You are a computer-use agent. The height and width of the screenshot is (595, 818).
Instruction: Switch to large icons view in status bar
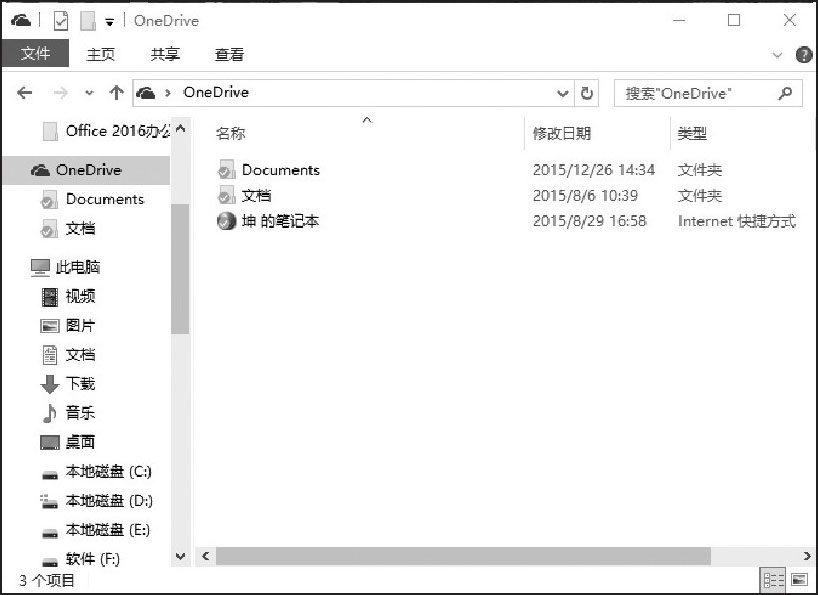tap(799, 579)
